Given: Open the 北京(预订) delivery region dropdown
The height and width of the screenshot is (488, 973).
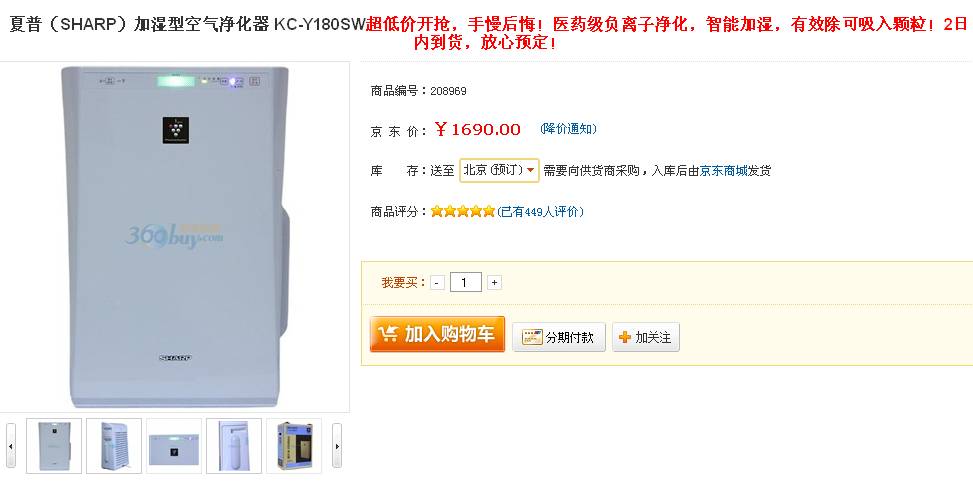Looking at the screenshot, I should pyautogui.click(x=499, y=170).
